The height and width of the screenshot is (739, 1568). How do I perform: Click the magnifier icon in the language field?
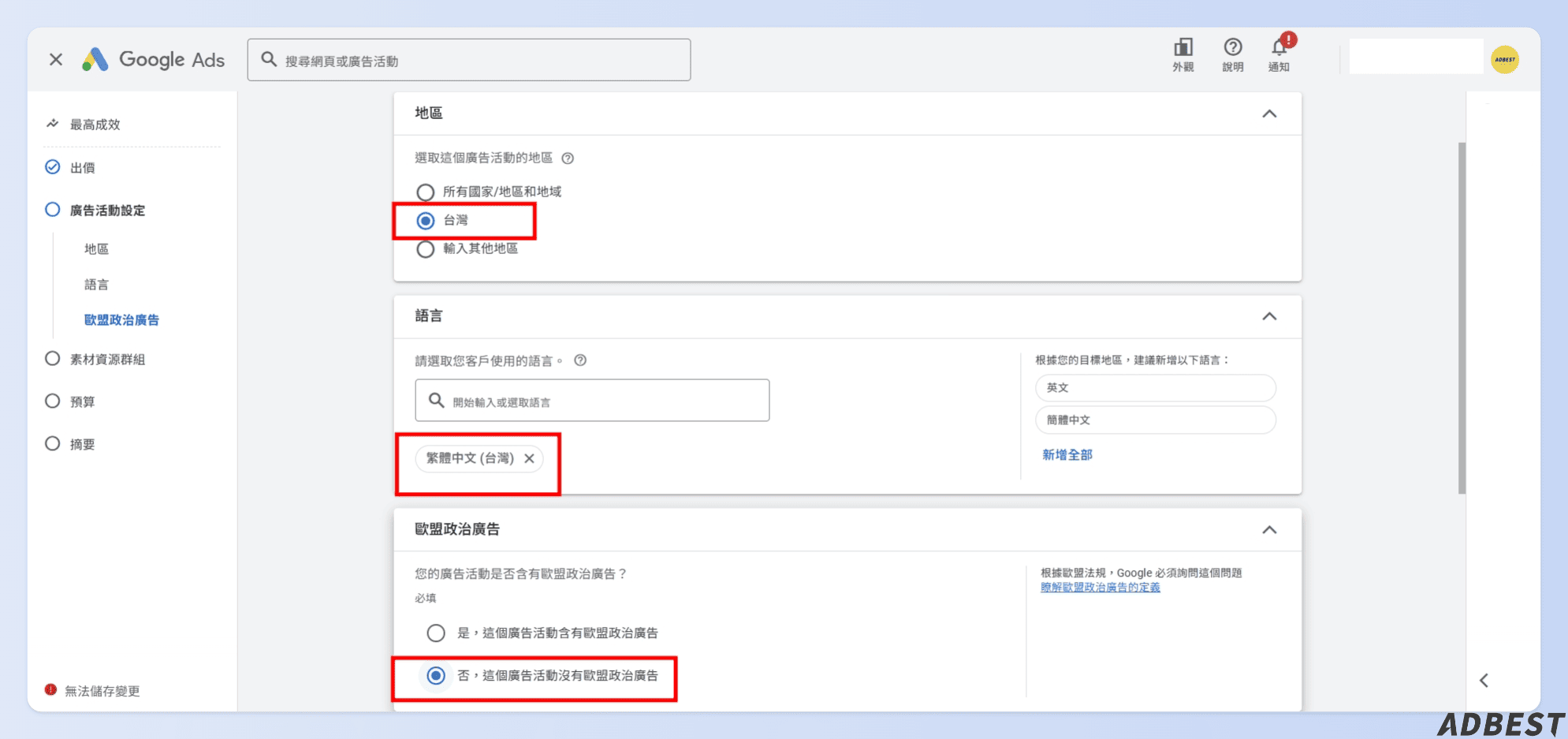click(436, 401)
